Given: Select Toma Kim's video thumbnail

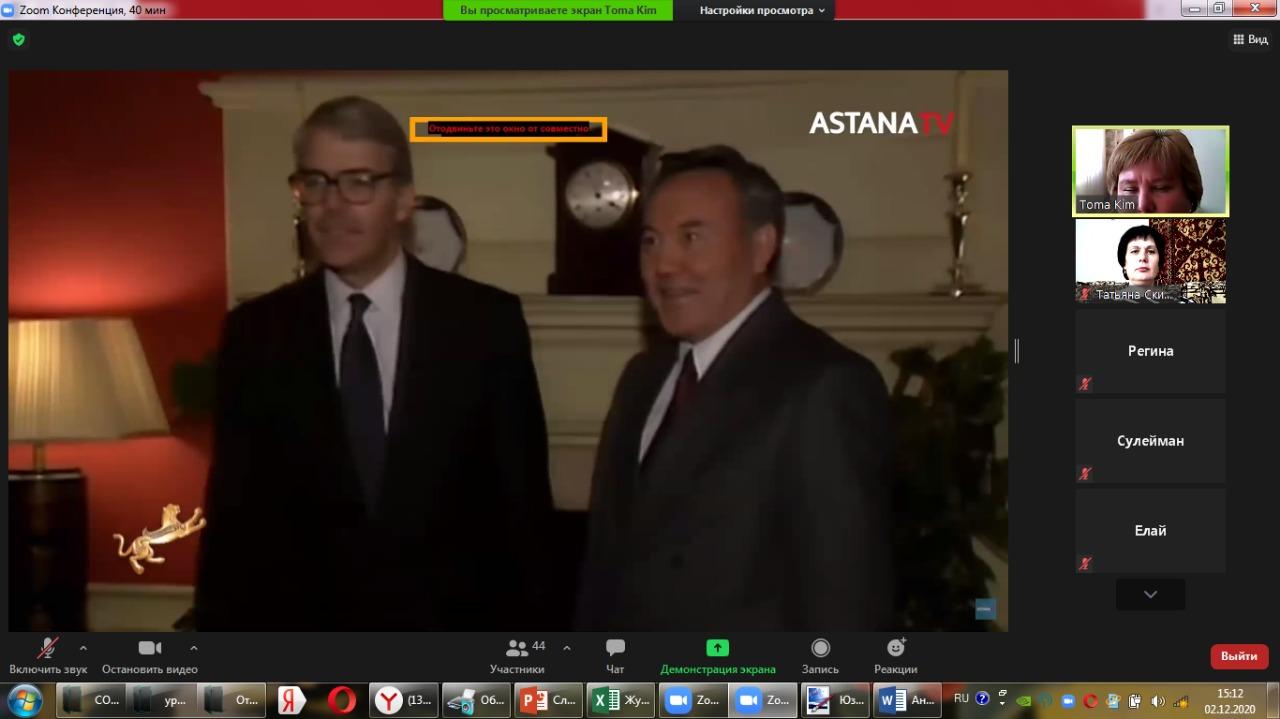Looking at the screenshot, I should (1150, 171).
